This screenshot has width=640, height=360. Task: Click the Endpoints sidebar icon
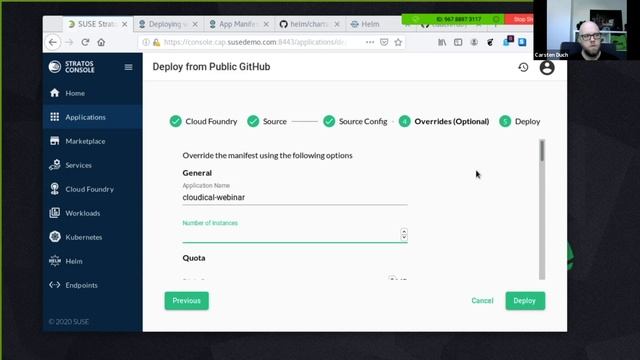point(55,285)
